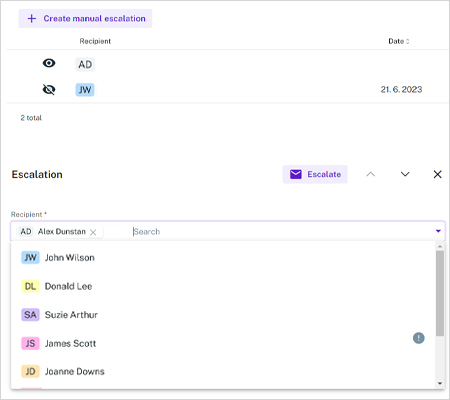
Task: Close the Escalation panel
Action: pyautogui.click(x=437, y=174)
